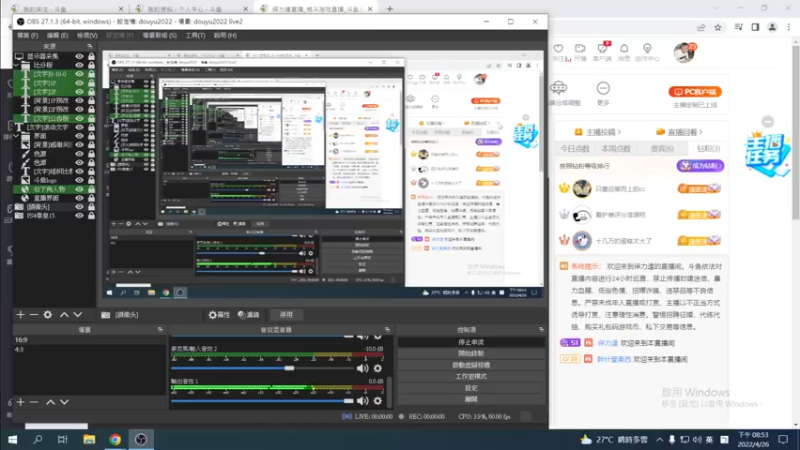Pop out the 控制項 controls dock
The width and height of the screenshot is (800, 450).
coord(541,330)
